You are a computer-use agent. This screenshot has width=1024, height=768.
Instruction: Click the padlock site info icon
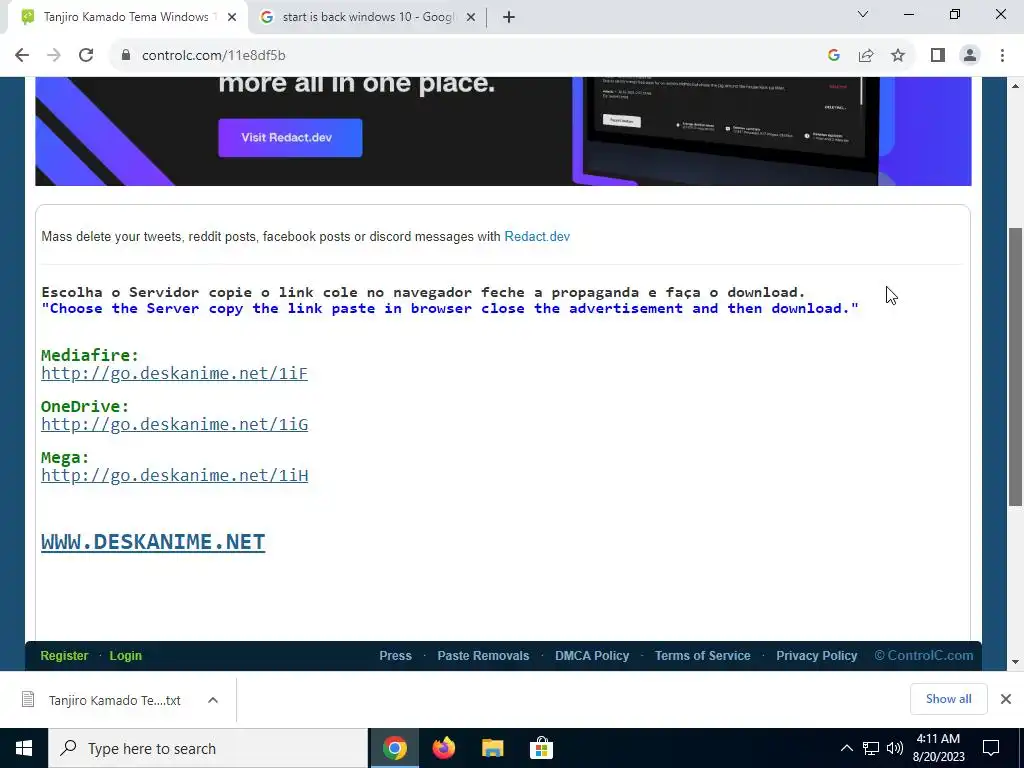[x=126, y=56]
